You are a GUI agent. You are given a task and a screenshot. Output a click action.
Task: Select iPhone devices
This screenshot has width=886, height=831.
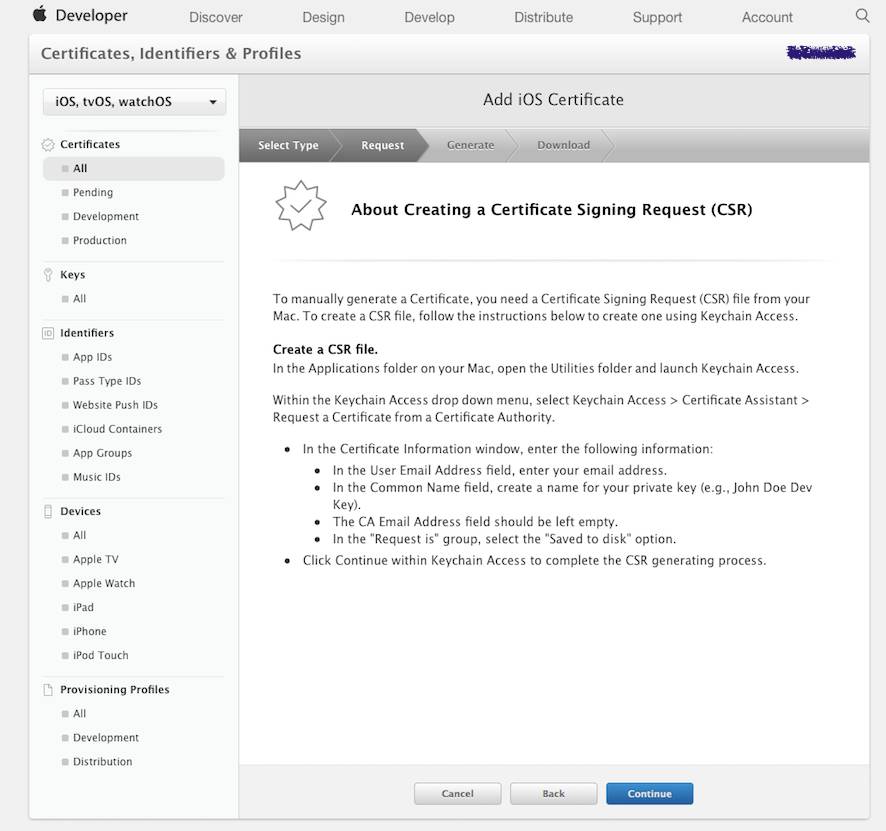point(89,632)
